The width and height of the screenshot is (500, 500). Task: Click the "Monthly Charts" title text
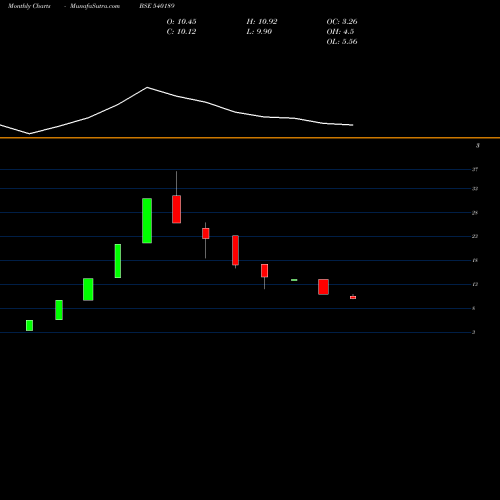click(x=29, y=6)
